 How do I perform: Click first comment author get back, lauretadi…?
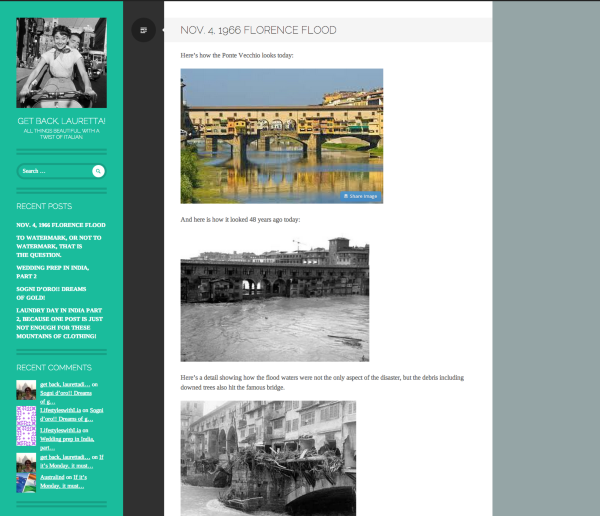click(65, 384)
